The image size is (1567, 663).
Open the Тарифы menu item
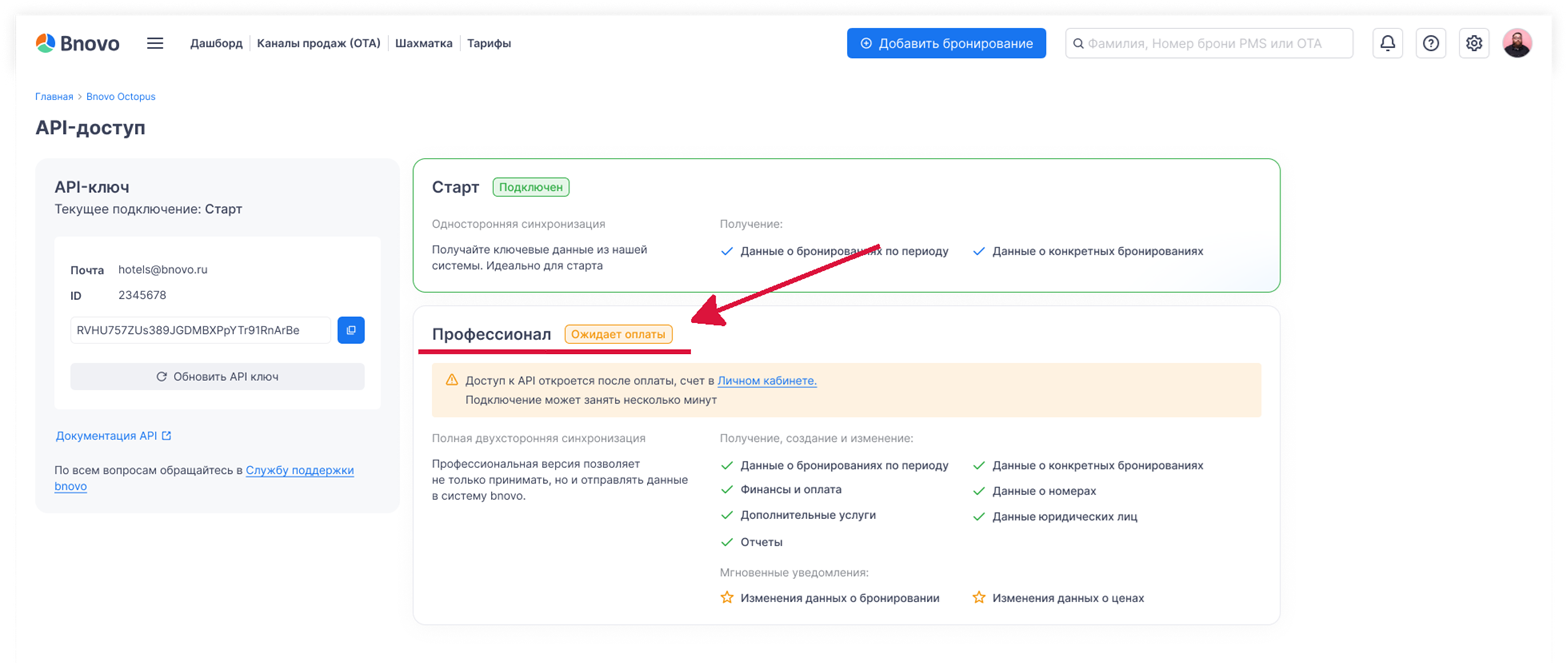tap(489, 43)
